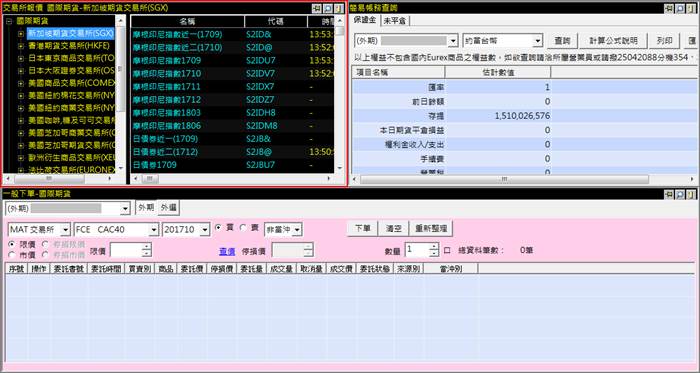Viewport: 700px width, 373px height.
Task: Switch to the 外期 tab in order panel
Action: point(146,207)
